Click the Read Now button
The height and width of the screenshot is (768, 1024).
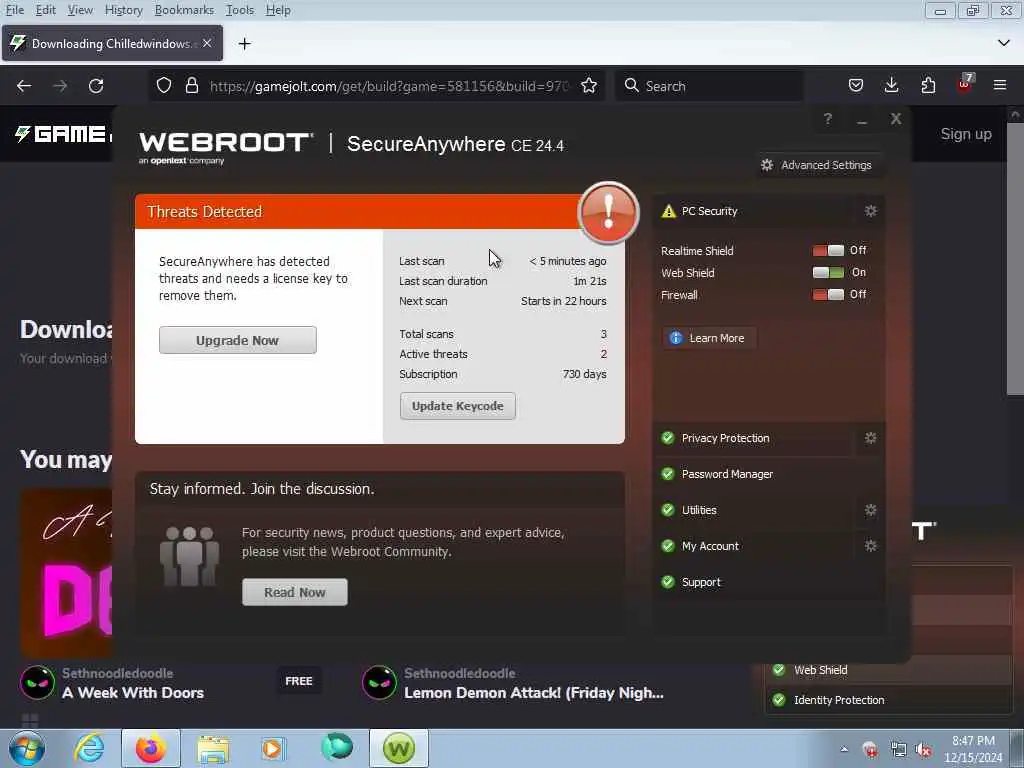coord(295,592)
